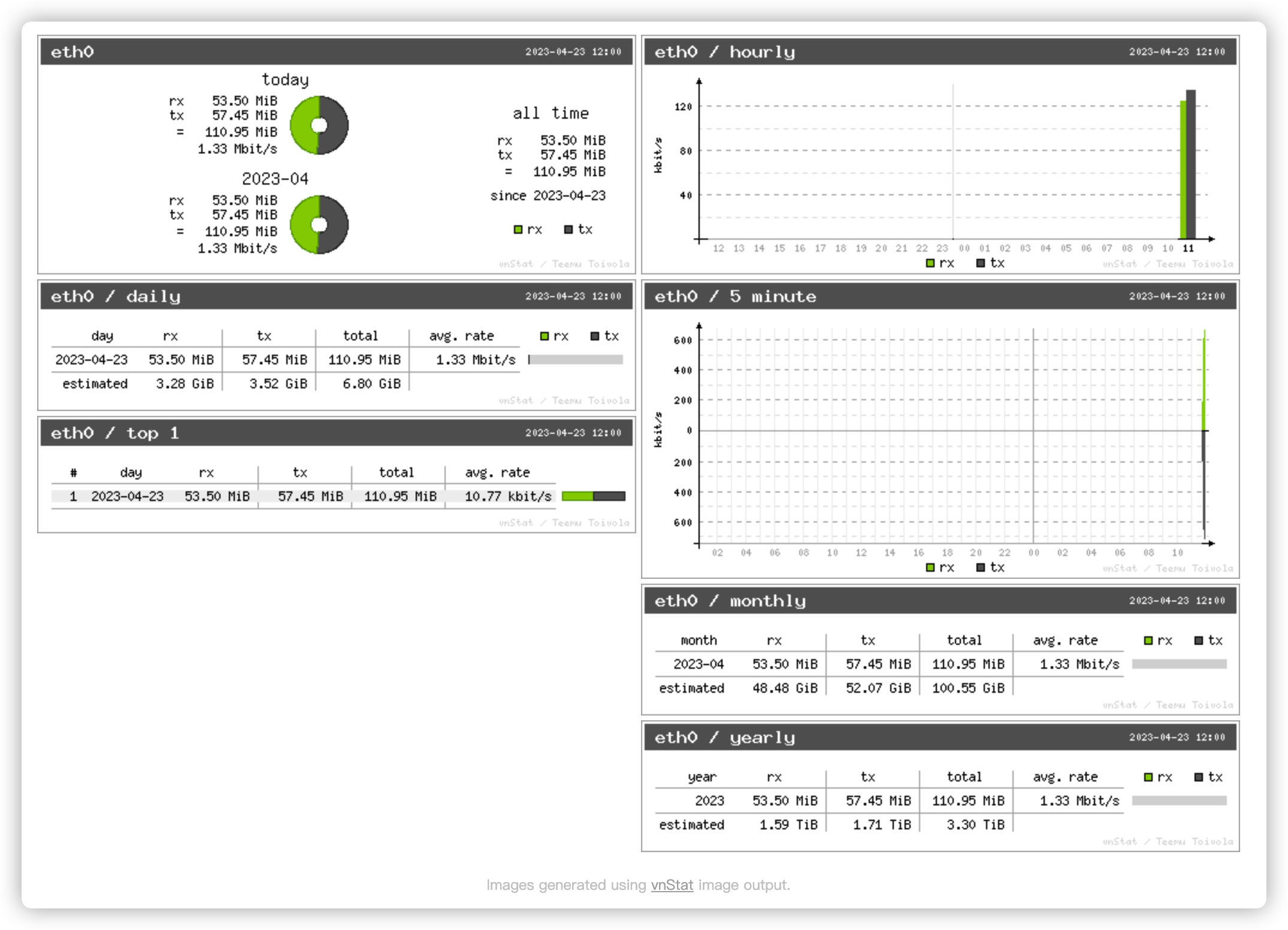Click the gray rate bar in daily table
The image size is (1288, 930).
pos(576,360)
